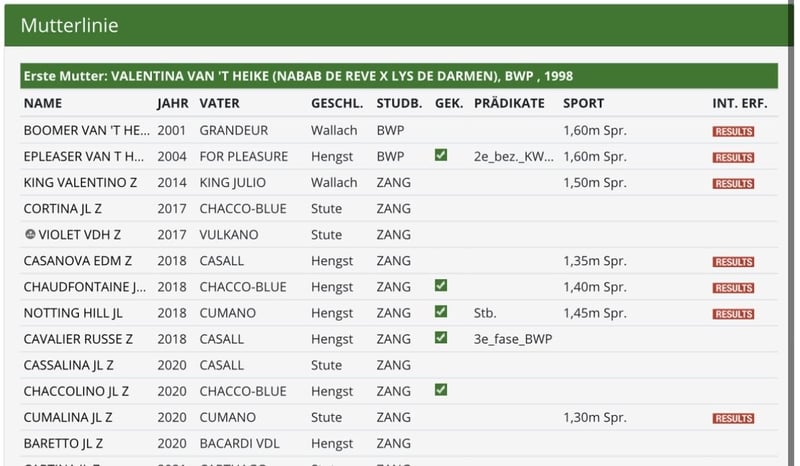Open RESULTS badge for Casanova EDM Z
Image resolution: width=800 pixels, height=466 pixels.
(733, 262)
